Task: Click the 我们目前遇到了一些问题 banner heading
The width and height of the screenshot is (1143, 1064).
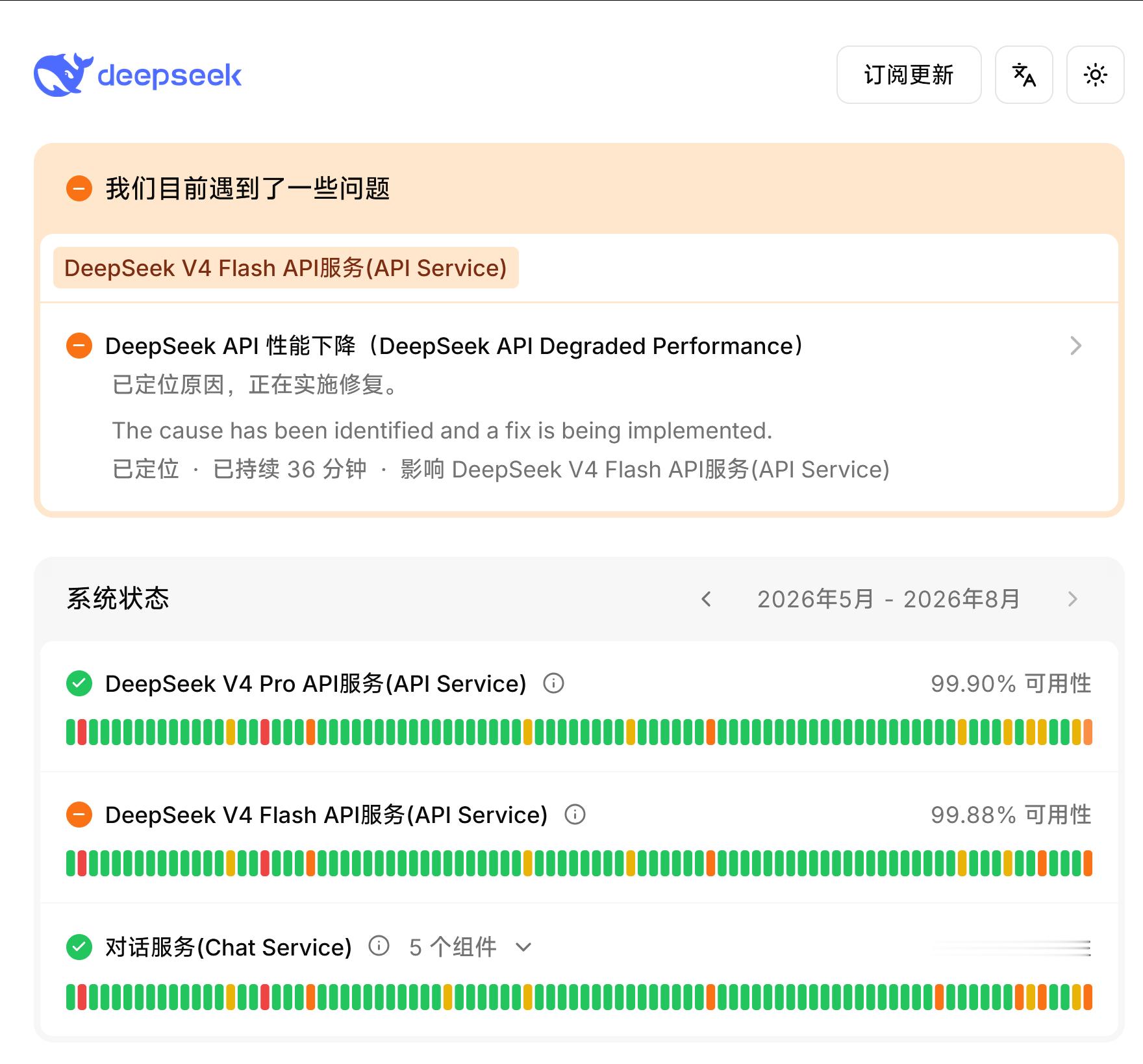Action: 247,188
